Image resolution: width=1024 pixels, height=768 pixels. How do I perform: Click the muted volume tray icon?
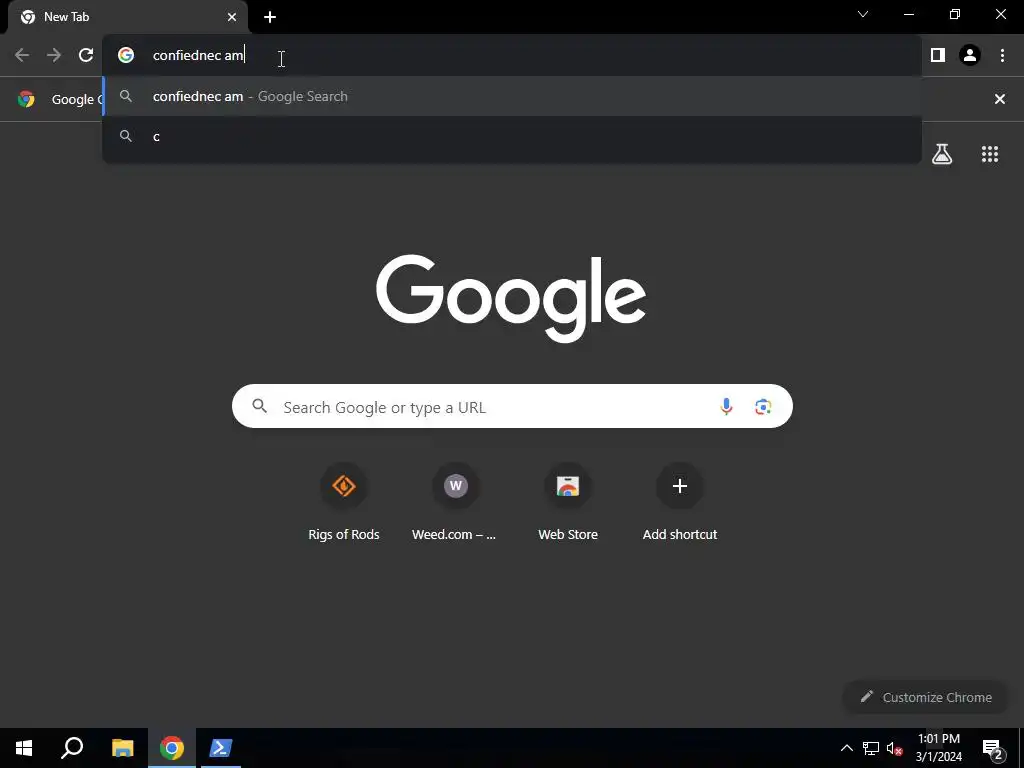[x=894, y=748]
